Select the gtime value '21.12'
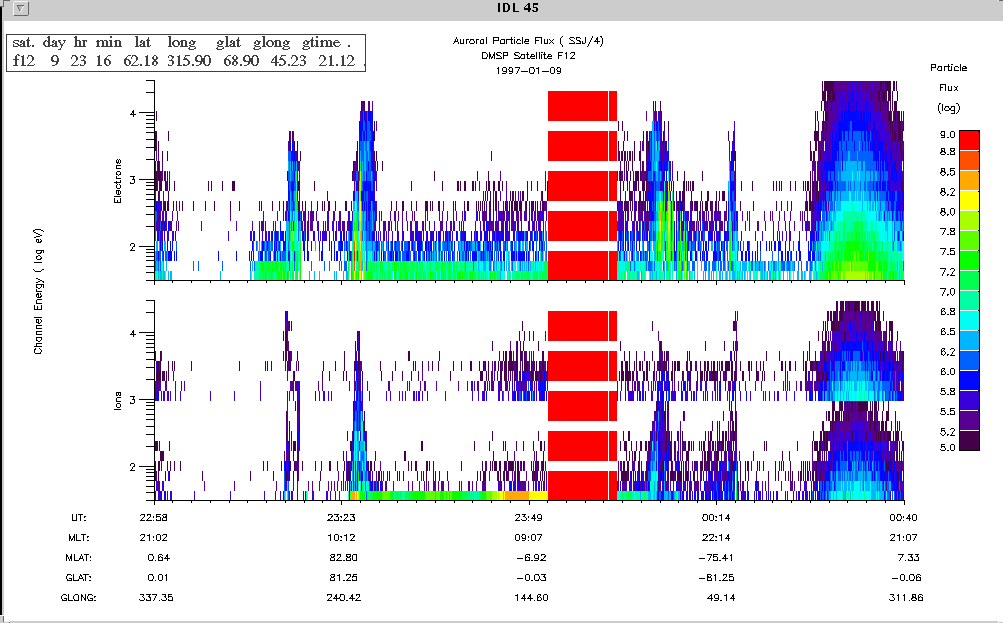This screenshot has height=623, width=1003. pyautogui.click(x=336, y=61)
